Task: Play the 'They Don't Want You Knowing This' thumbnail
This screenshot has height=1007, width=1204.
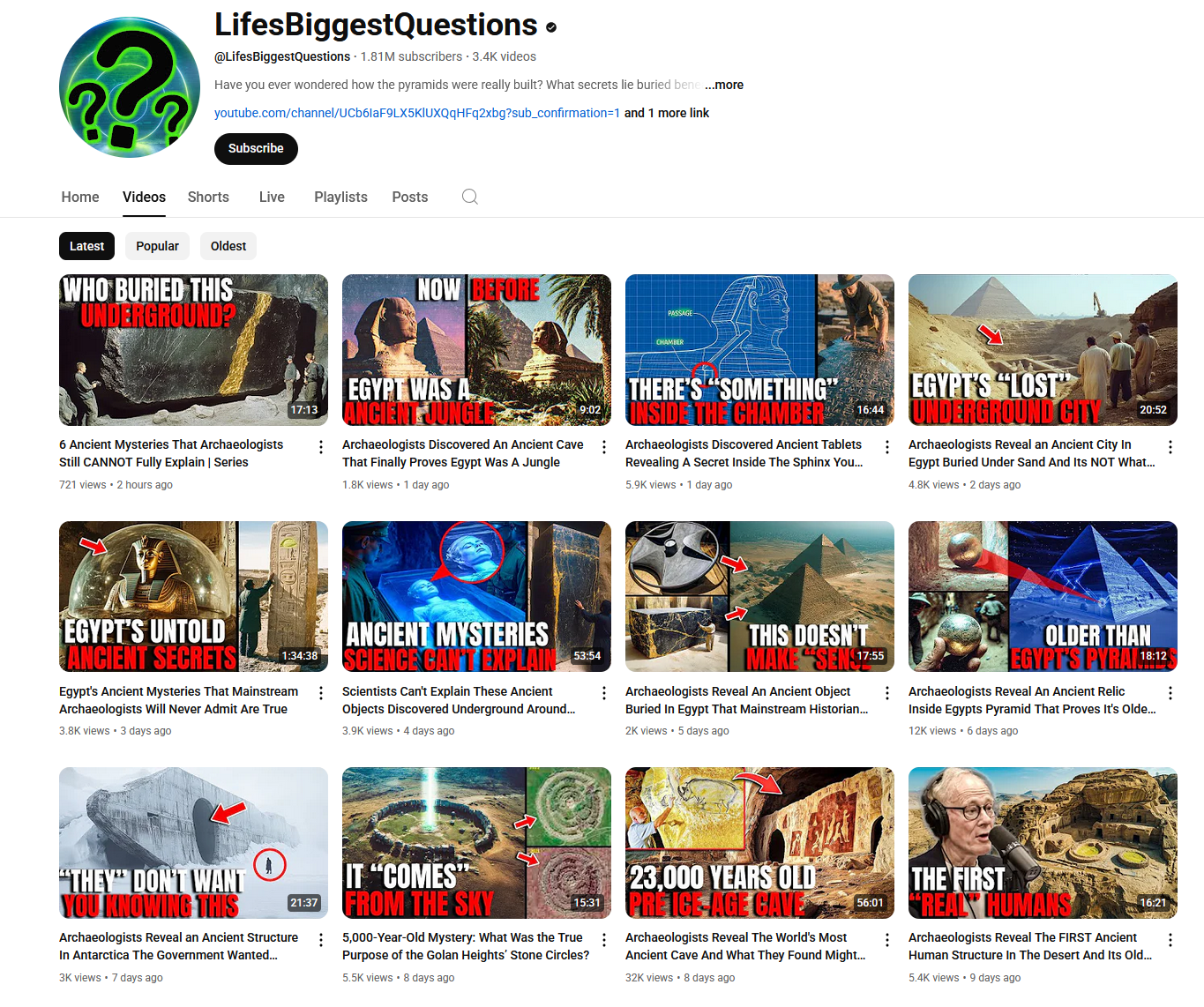Action: pyautogui.click(x=193, y=843)
